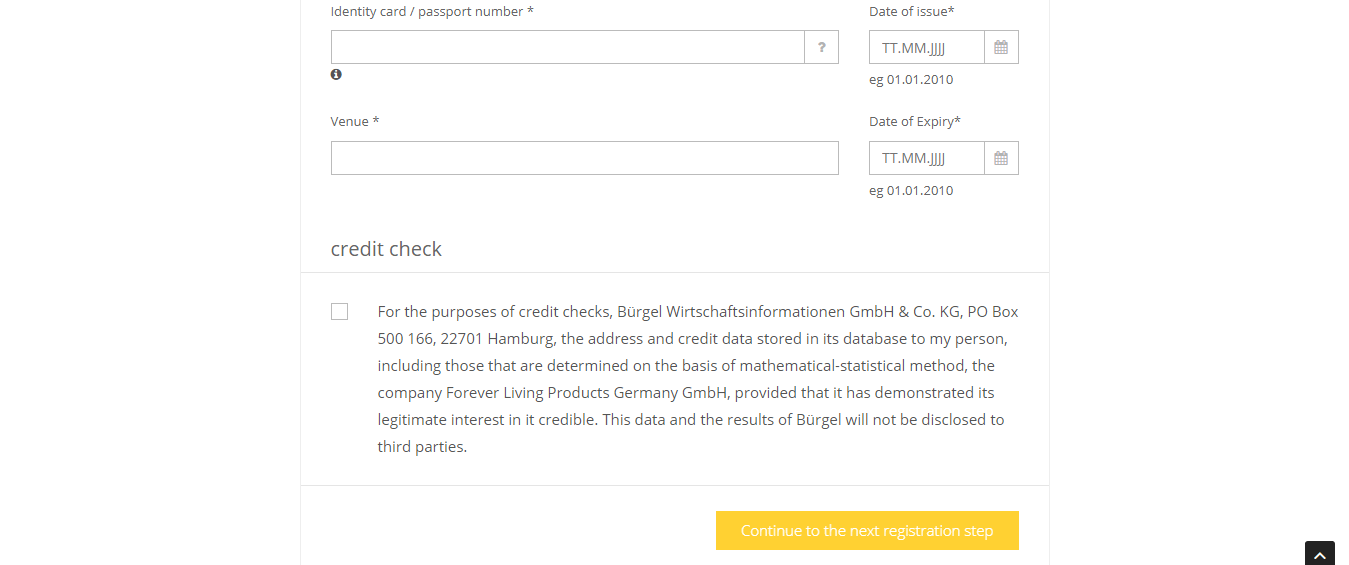Click the example date hint under Date of Expiry

pos(911,190)
